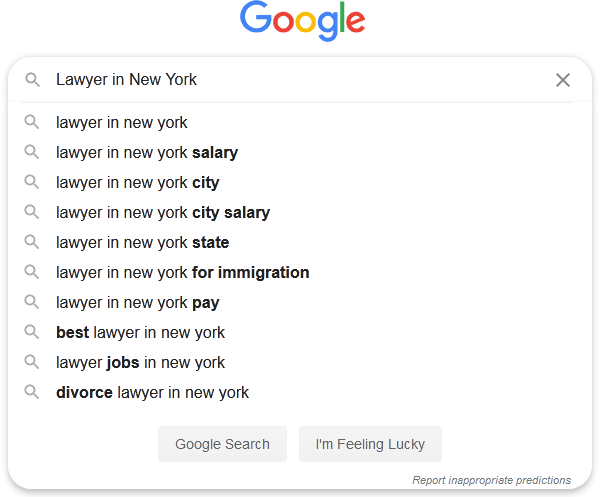604x497 pixels.
Task: Click the search icon beside "lawyer jobs in new york"
Action: (32, 362)
